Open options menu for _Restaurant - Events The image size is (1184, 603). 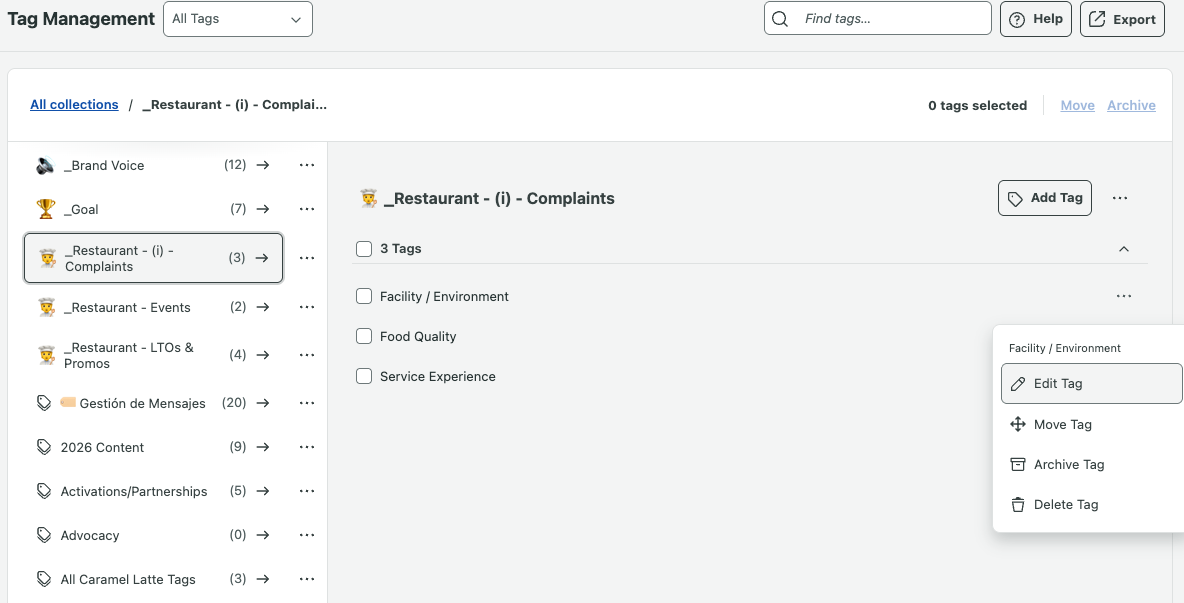[307, 307]
